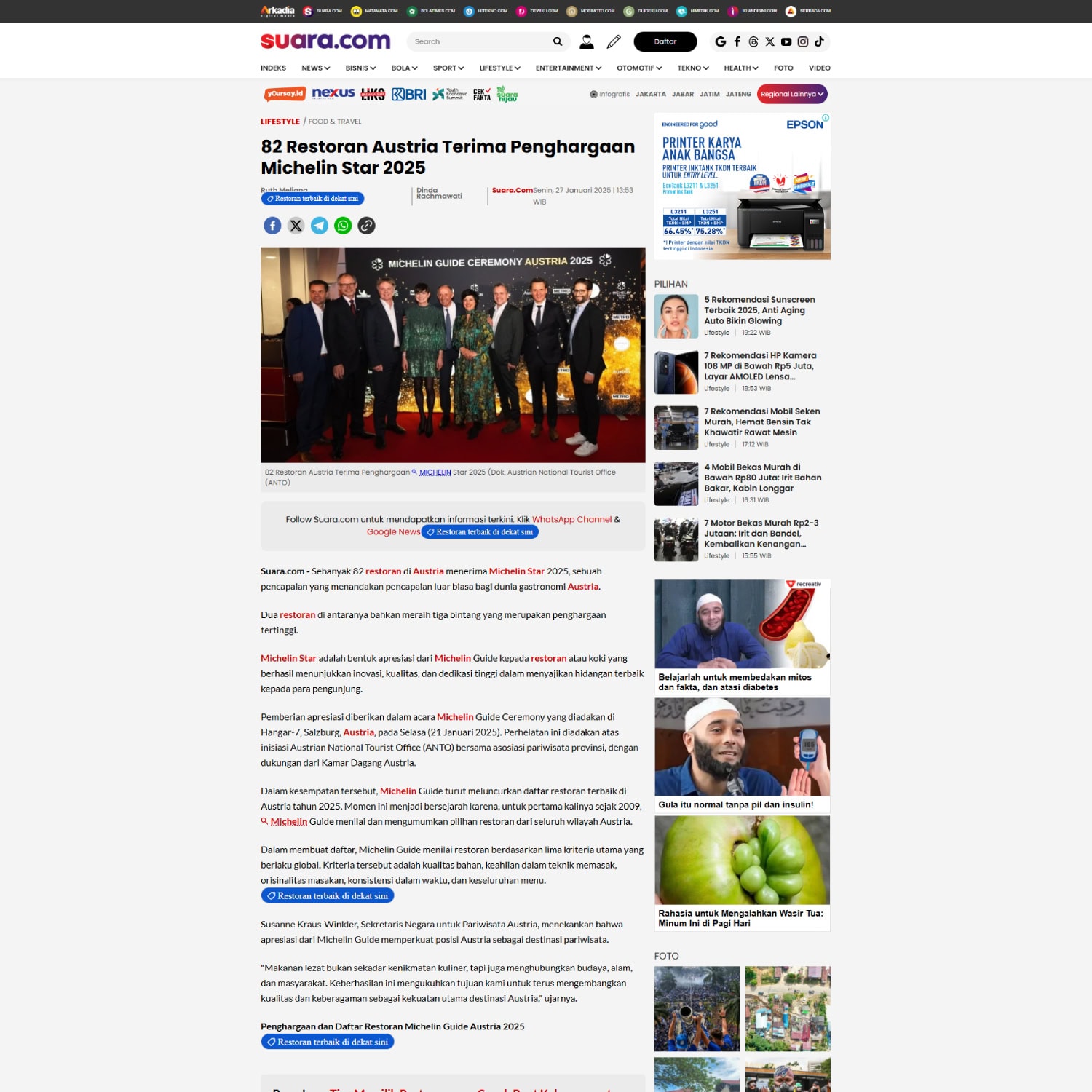Expand the OTOMOTIF dropdown menu
This screenshot has width=1092, height=1092.
pos(639,68)
